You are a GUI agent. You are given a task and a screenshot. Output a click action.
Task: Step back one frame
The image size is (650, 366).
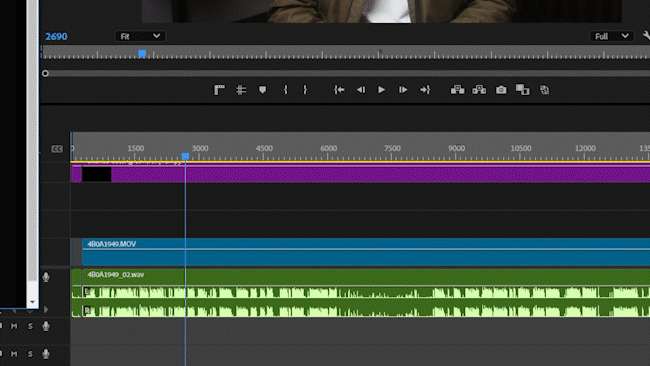point(361,90)
